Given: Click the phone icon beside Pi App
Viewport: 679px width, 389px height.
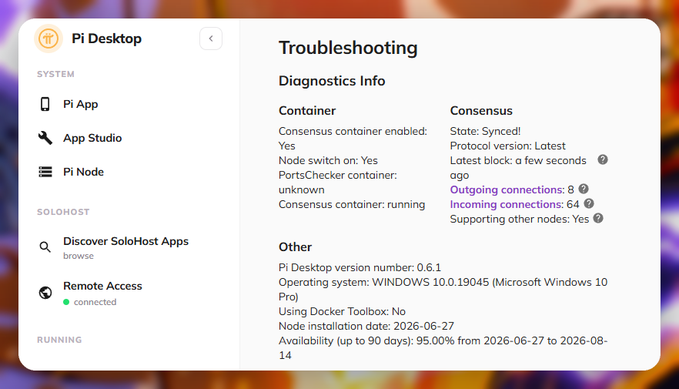Looking at the screenshot, I should (x=45, y=104).
